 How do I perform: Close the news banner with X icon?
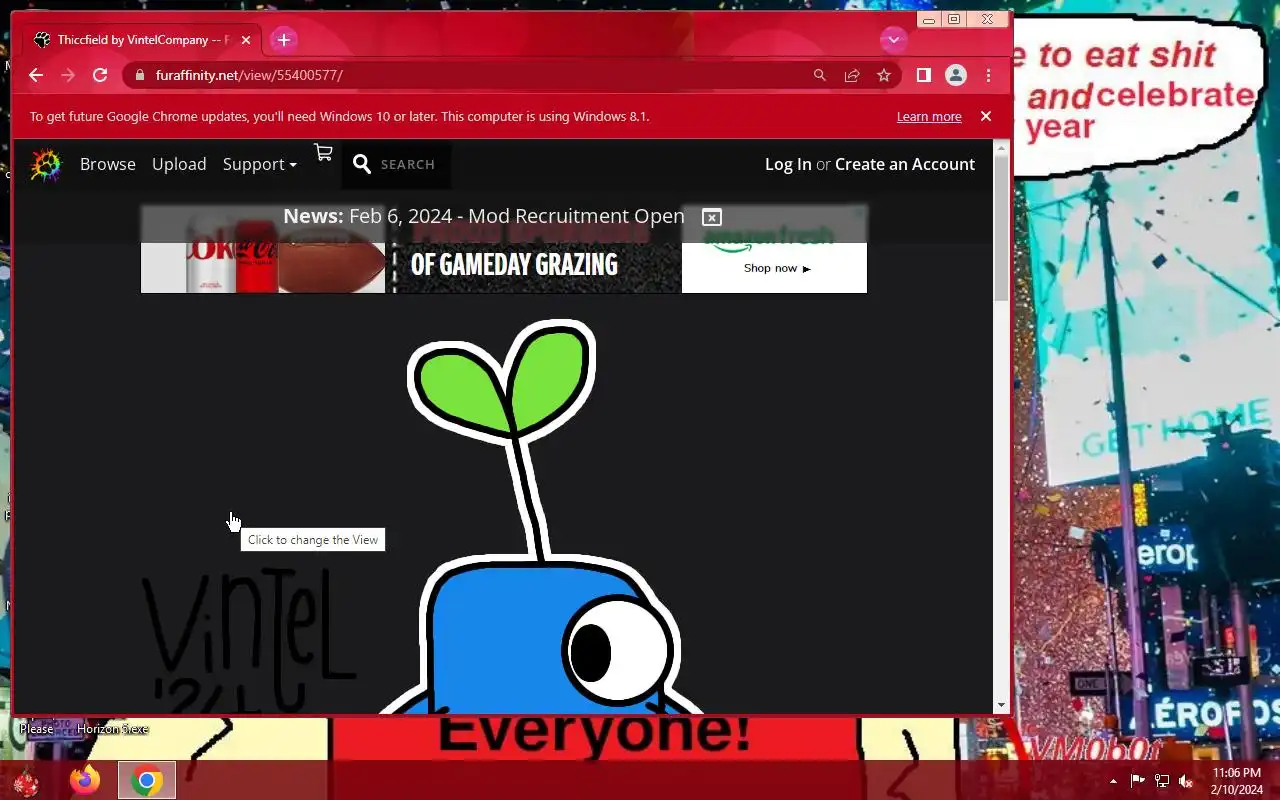[x=712, y=217]
